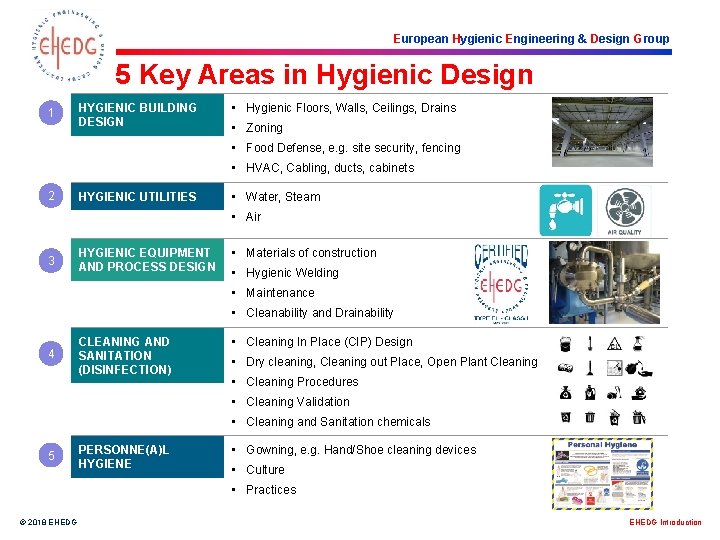Image resolution: width=720 pixels, height=540 pixels.
Task: Select the Personne(a)l Hygiene box
Action: click(x=147, y=457)
